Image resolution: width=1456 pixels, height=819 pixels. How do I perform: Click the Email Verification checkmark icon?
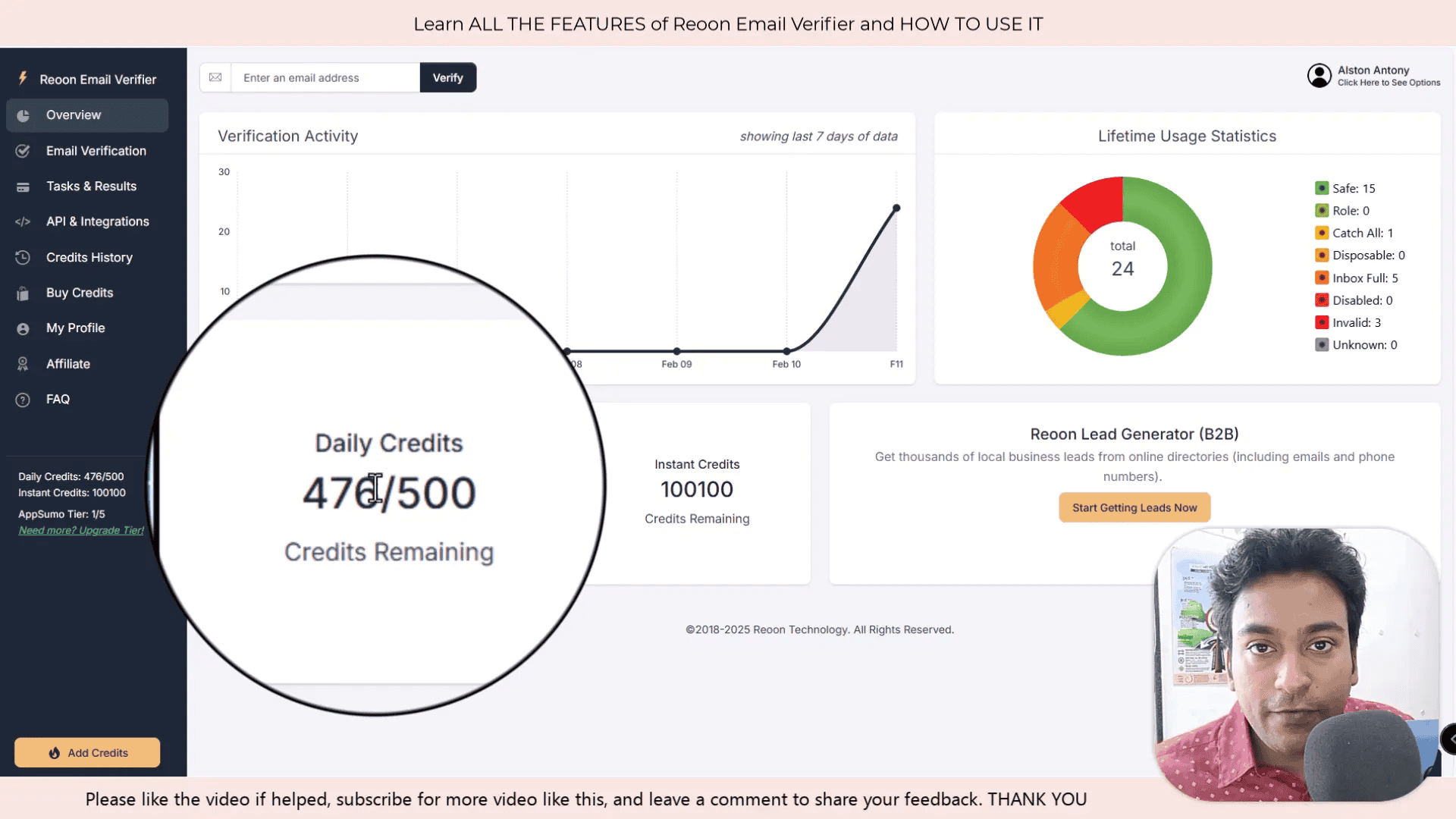point(23,151)
